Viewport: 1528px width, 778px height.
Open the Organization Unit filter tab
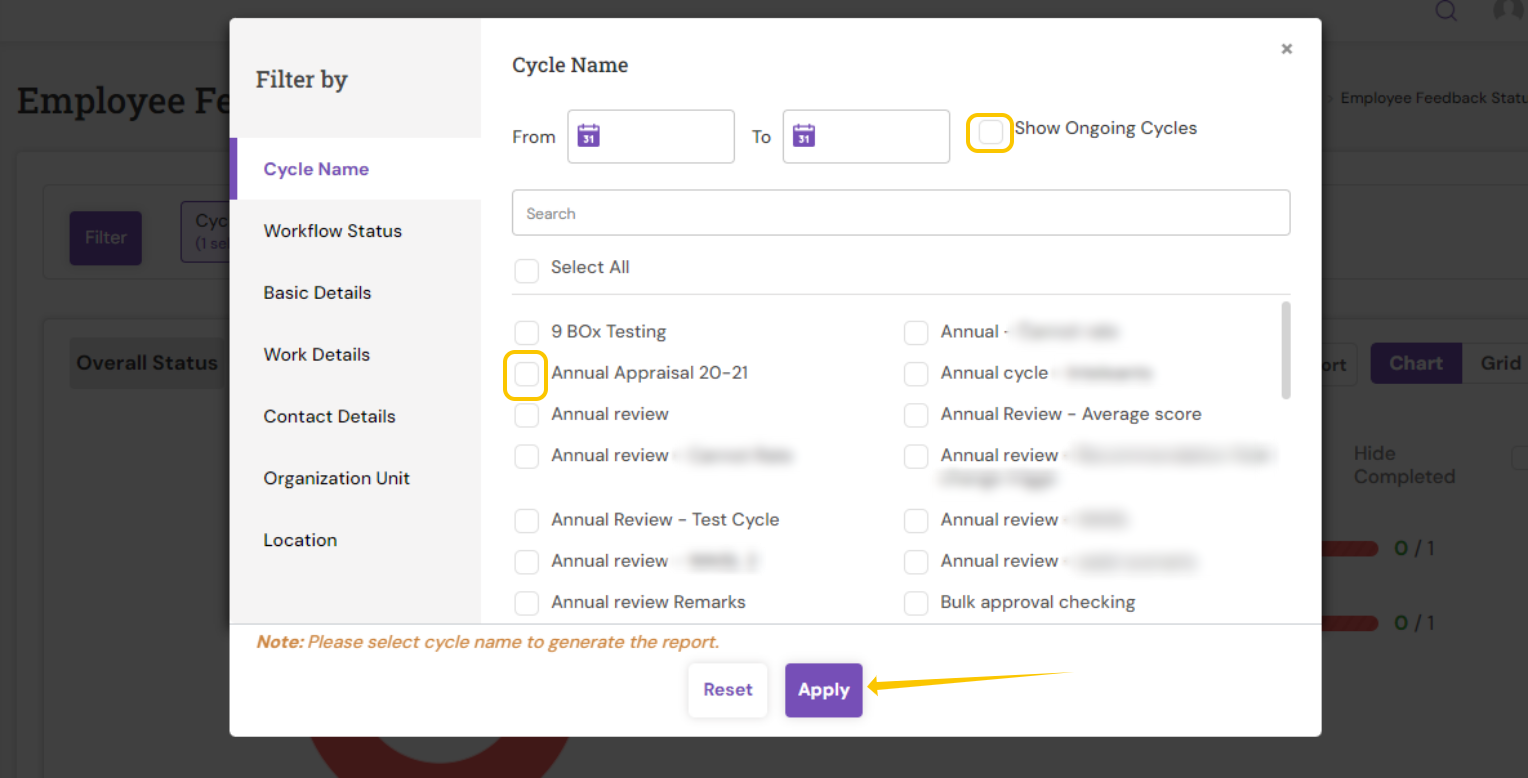click(x=355, y=479)
